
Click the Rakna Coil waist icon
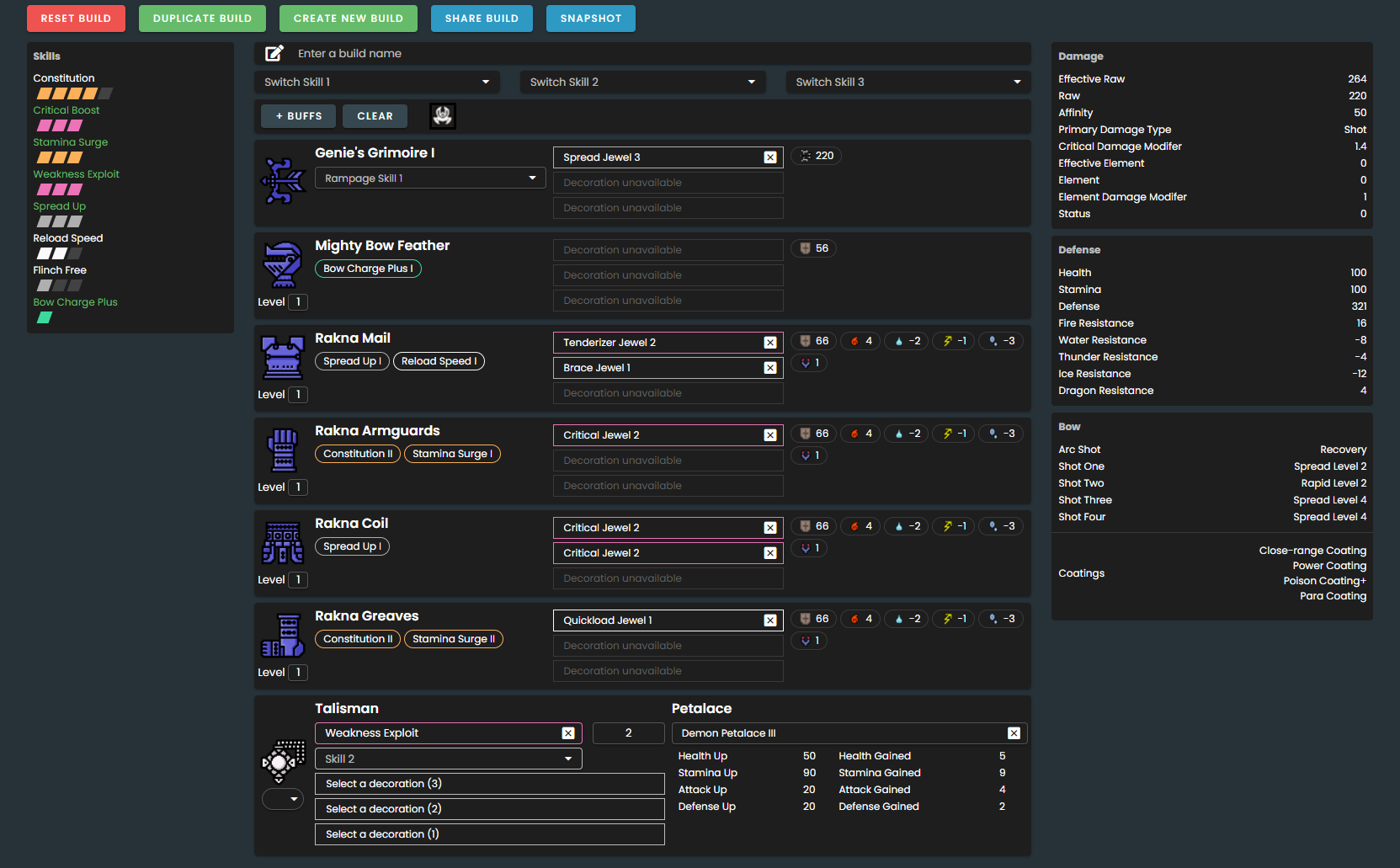click(x=283, y=542)
